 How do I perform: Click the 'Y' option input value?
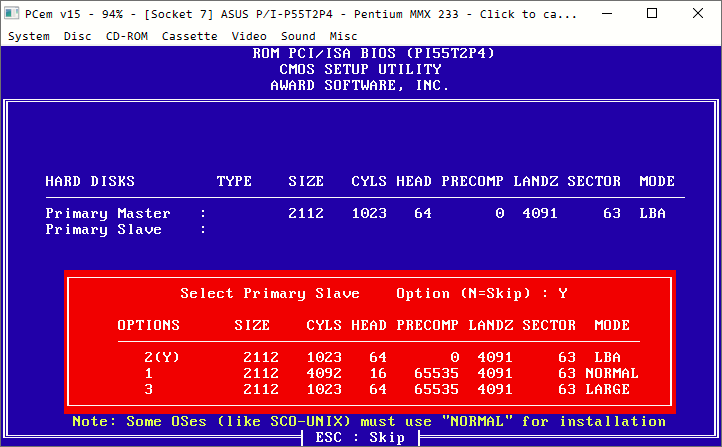(563, 293)
